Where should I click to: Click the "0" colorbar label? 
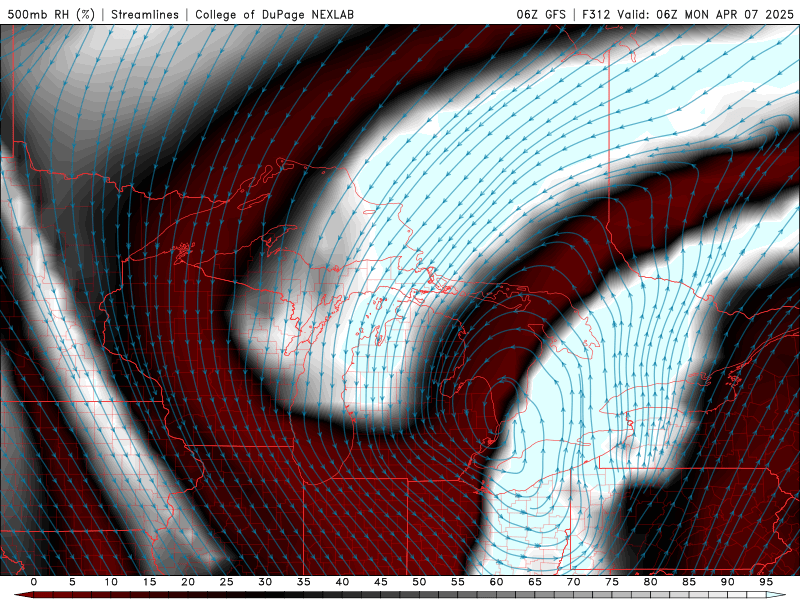tap(34, 582)
